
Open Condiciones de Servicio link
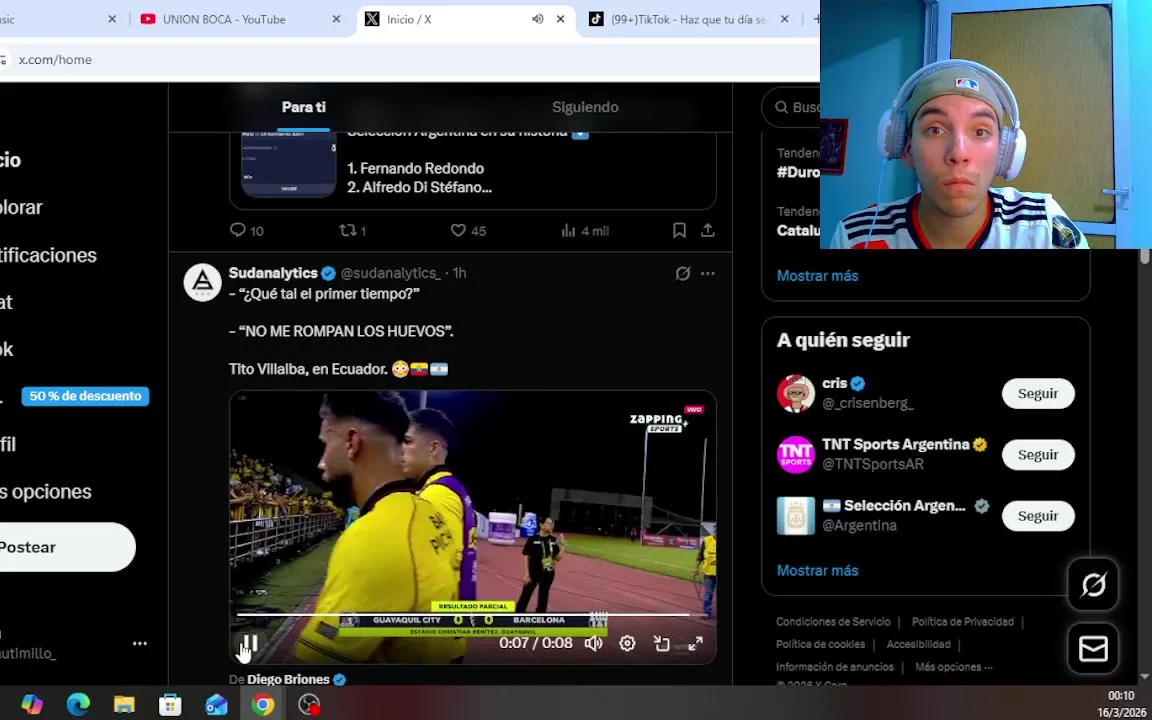(833, 622)
